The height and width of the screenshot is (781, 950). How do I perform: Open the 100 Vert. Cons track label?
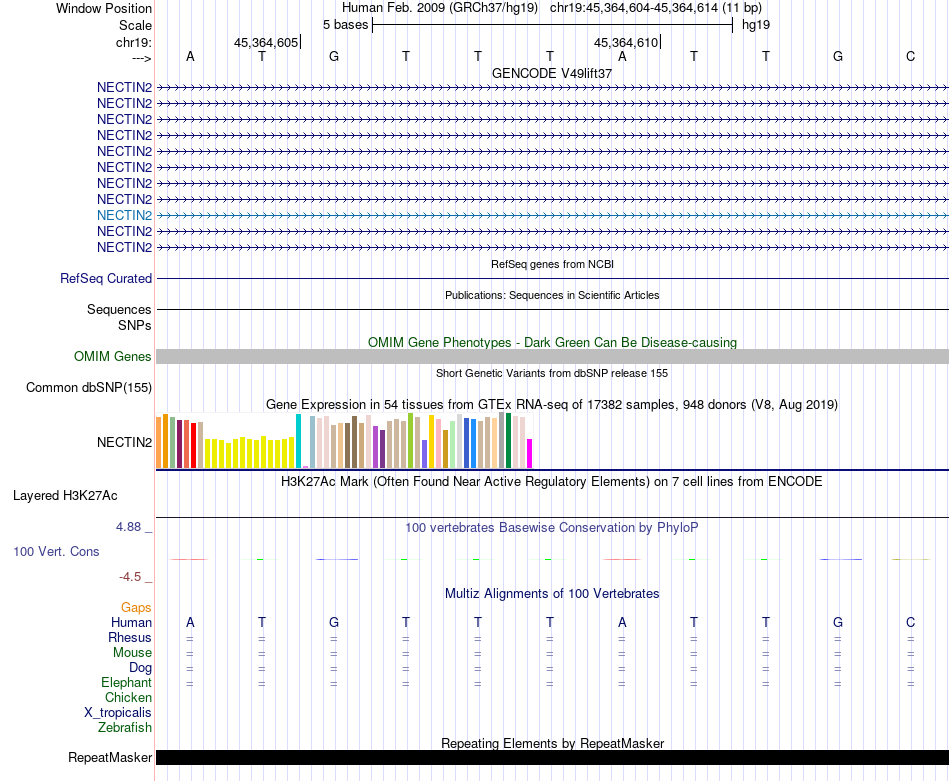point(56,551)
